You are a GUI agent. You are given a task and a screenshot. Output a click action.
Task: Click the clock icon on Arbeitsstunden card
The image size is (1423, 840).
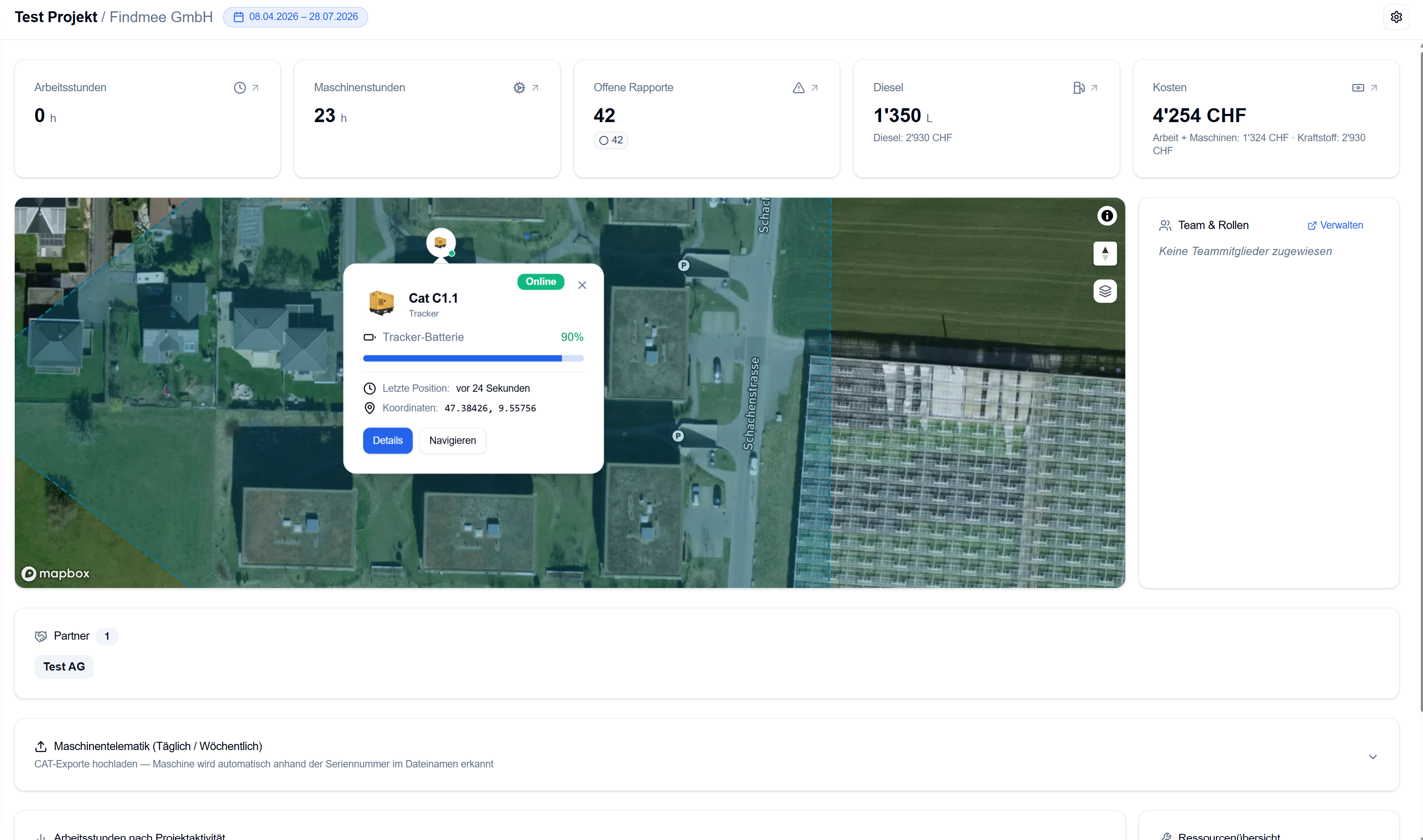[240, 88]
